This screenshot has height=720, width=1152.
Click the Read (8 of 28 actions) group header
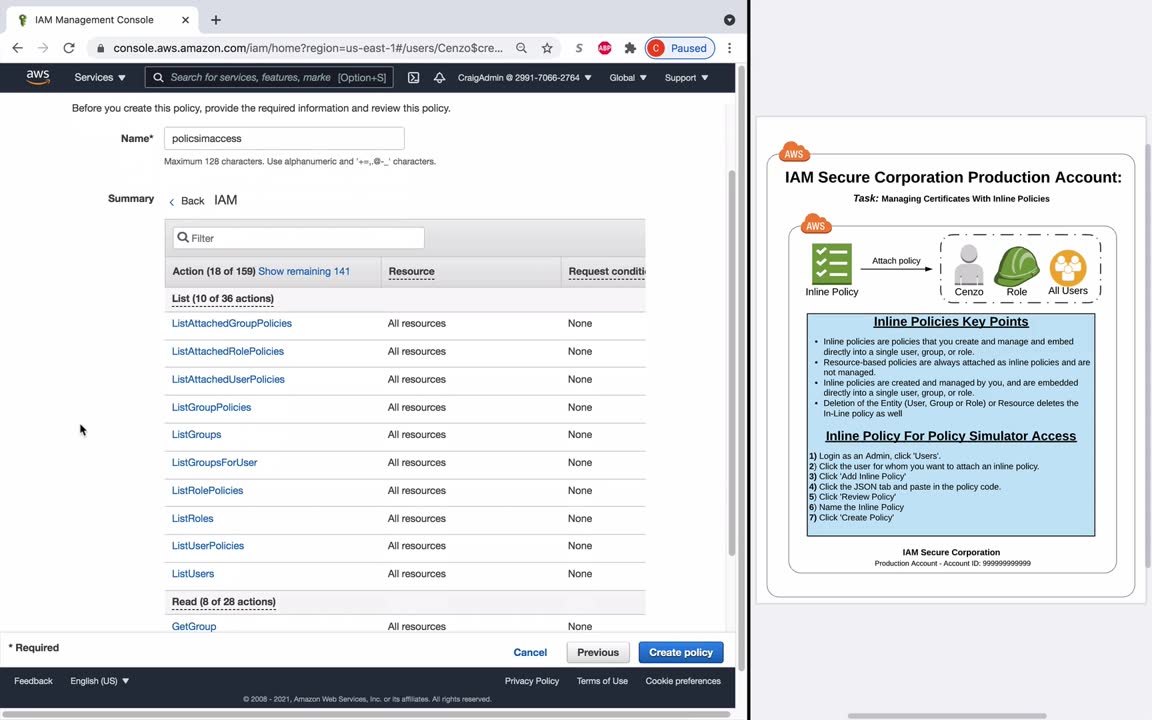(x=223, y=602)
